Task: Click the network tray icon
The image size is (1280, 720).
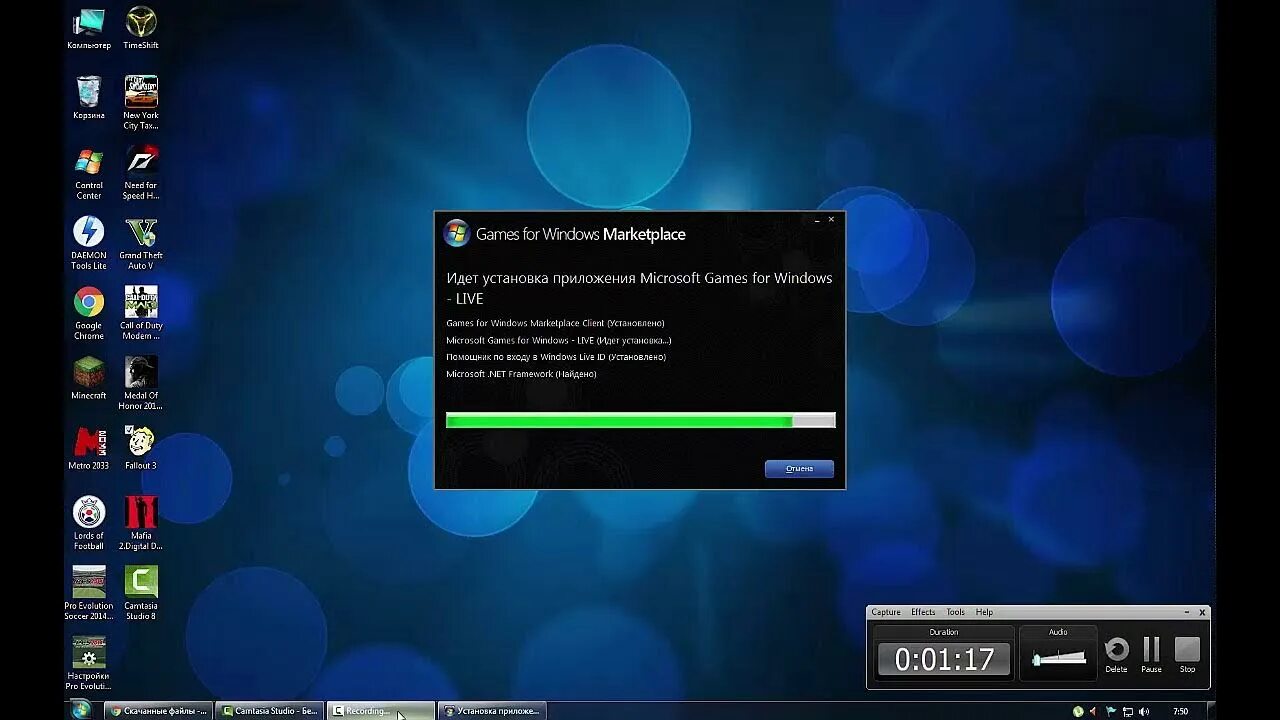Action: (x=1127, y=711)
